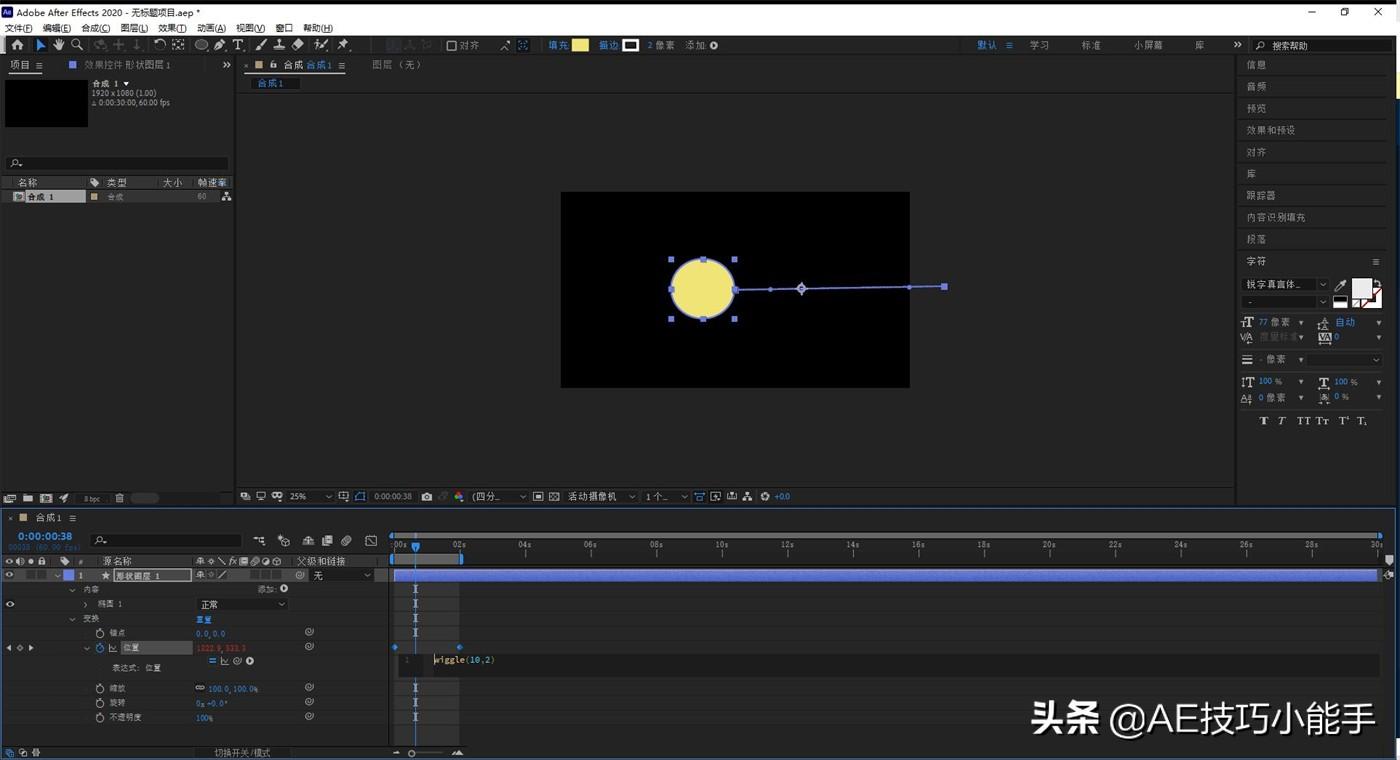This screenshot has width=1400, height=760.
Task: Select the Ellipse shape tool
Action: click(x=201, y=45)
